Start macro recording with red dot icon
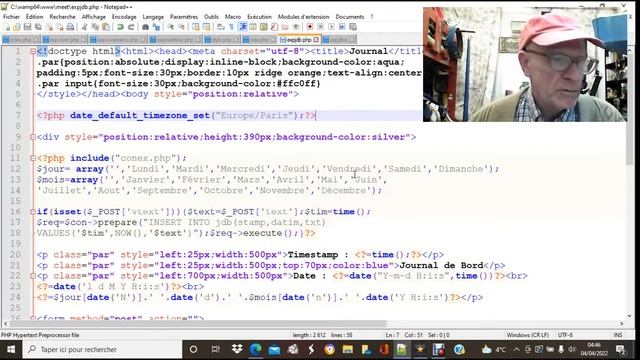The height and width of the screenshot is (360, 640). click(x=310, y=27)
